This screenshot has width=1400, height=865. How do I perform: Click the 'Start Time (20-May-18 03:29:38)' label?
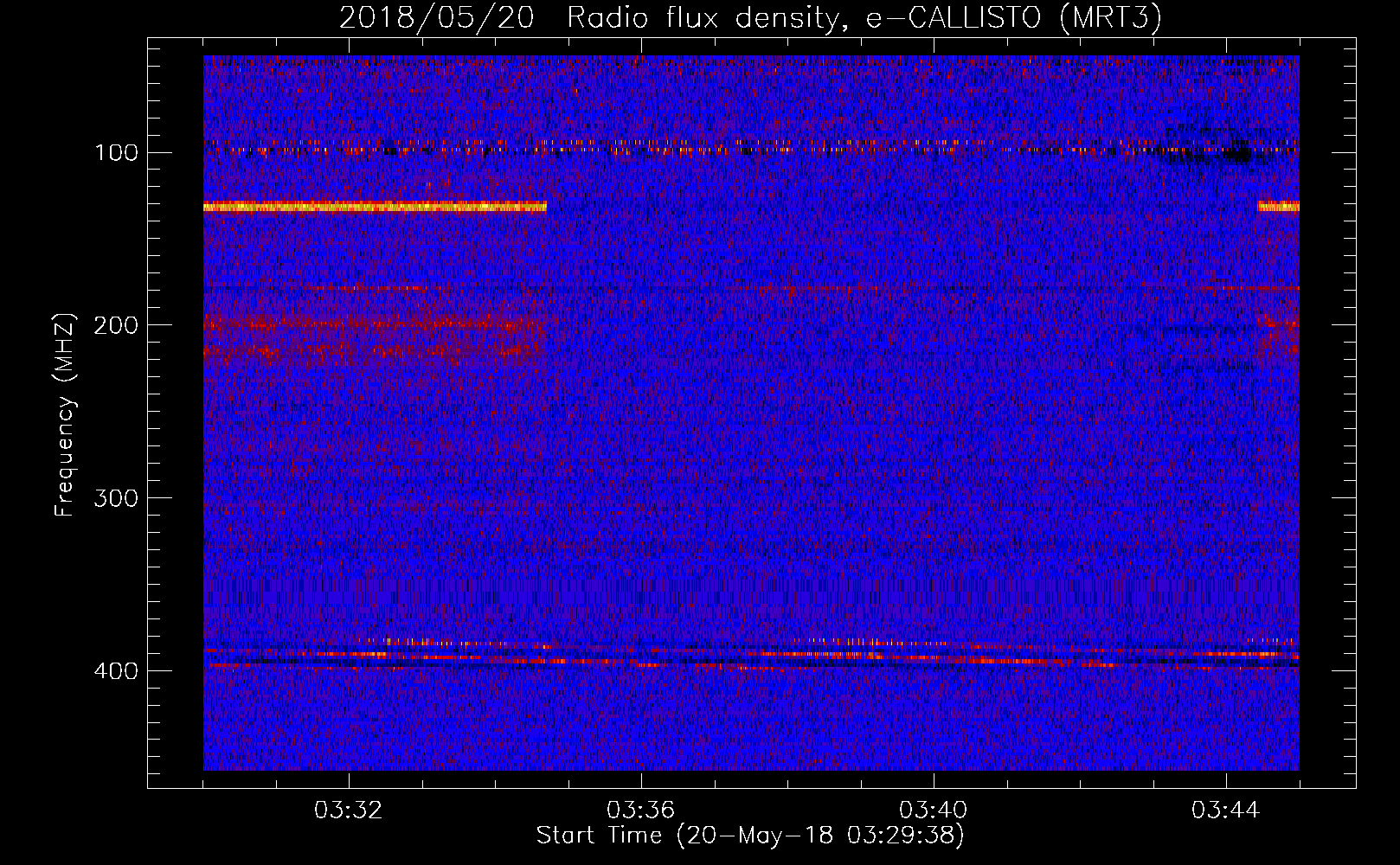pos(750,836)
